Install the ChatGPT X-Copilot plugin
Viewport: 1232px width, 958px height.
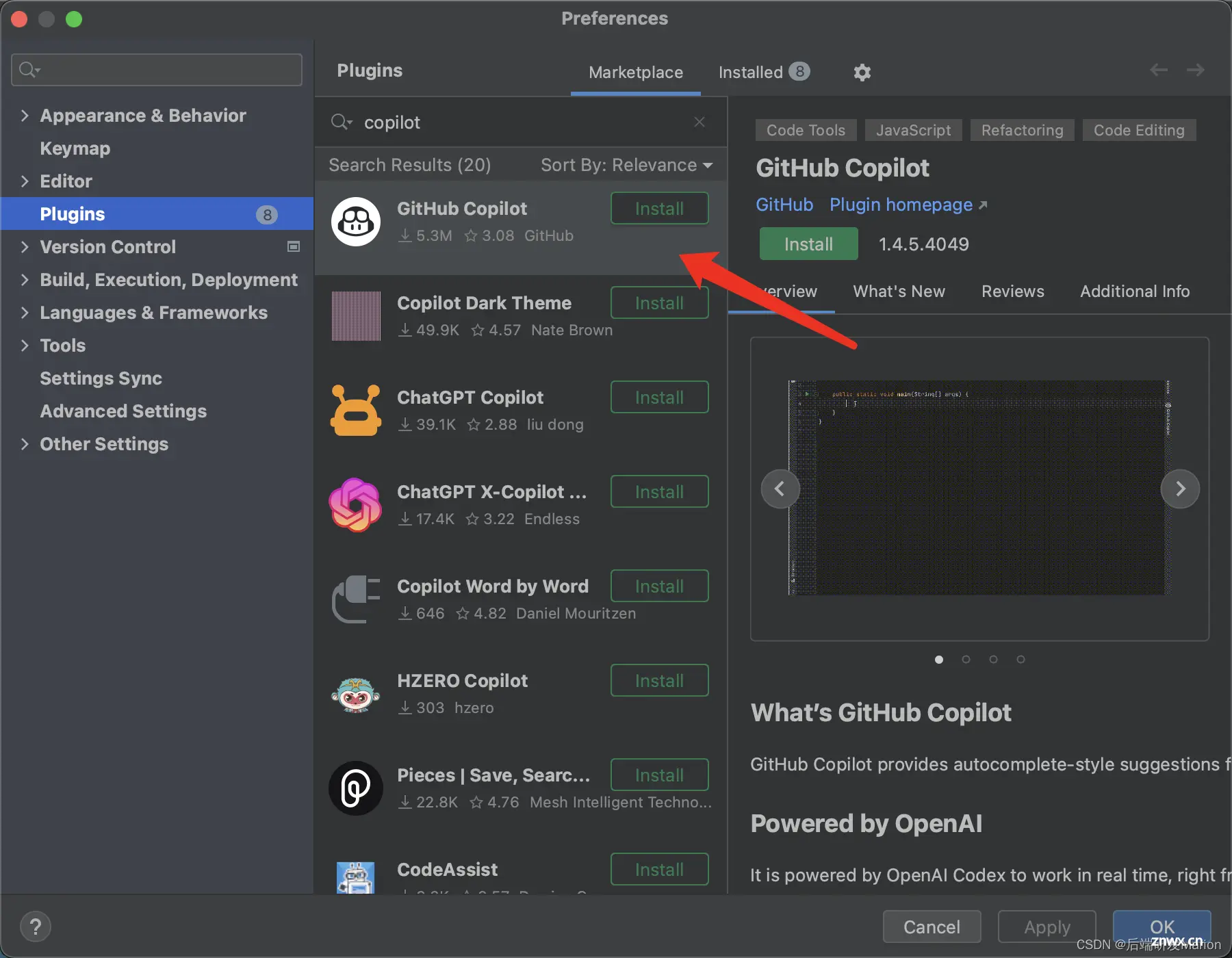(659, 491)
